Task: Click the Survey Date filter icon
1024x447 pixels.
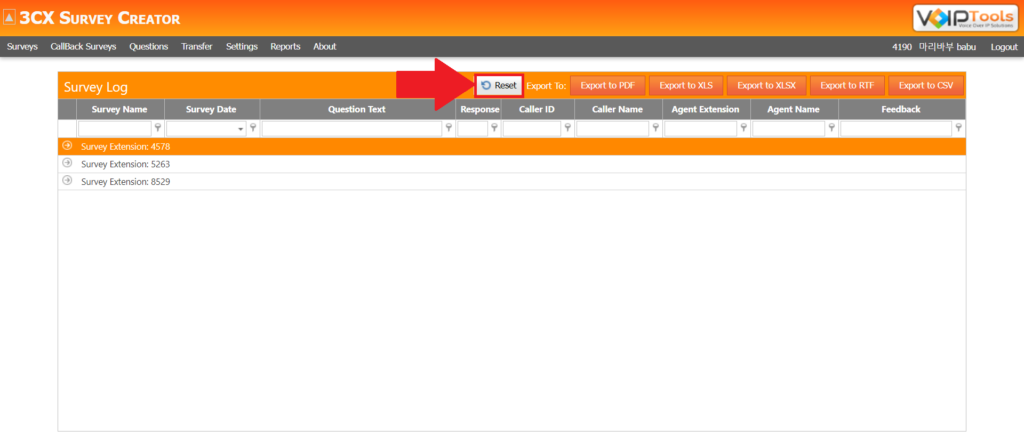Action: pyautogui.click(x=253, y=128)
